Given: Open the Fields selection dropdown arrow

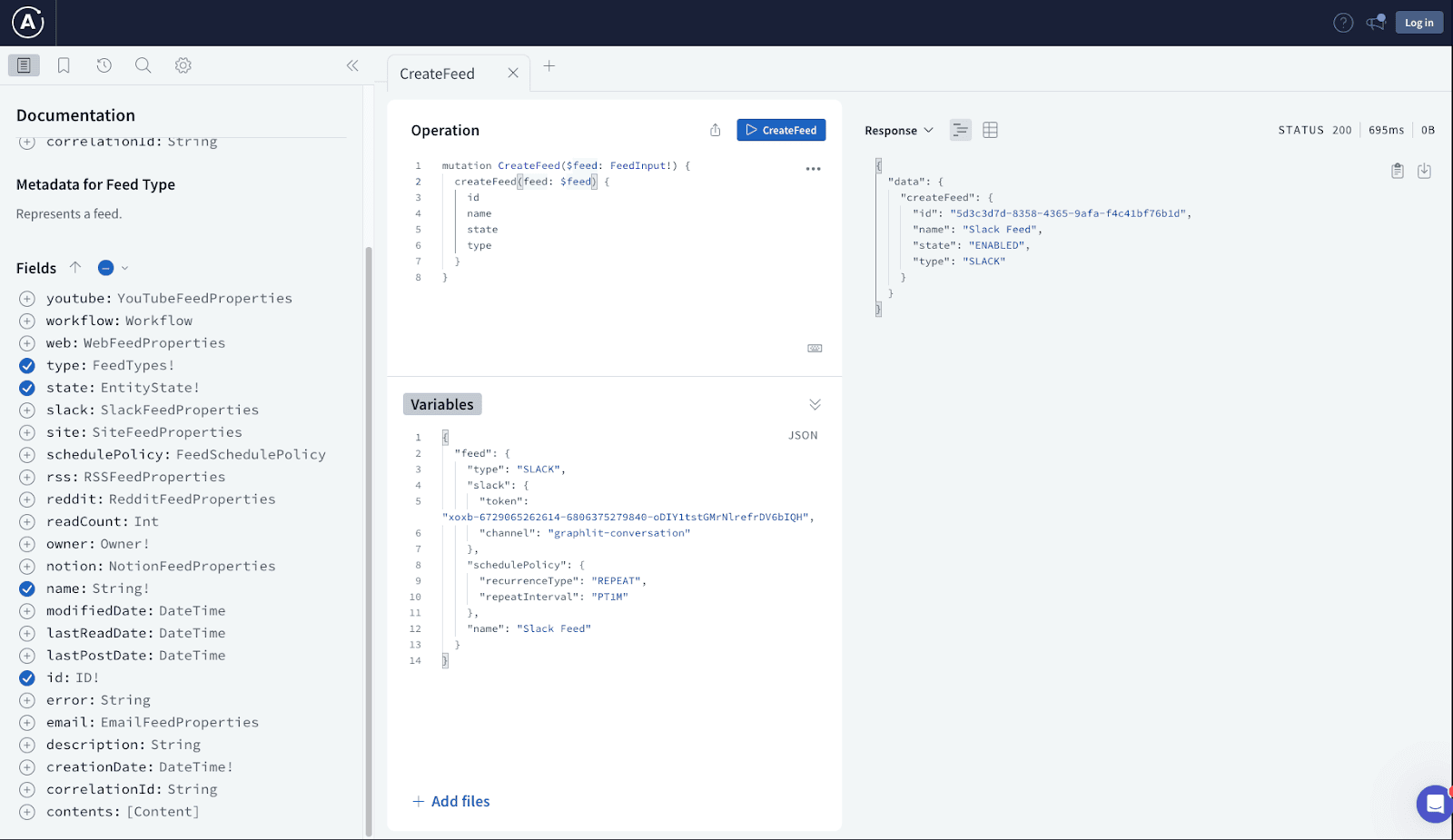Looking at the screenshot, I should 125,268.
